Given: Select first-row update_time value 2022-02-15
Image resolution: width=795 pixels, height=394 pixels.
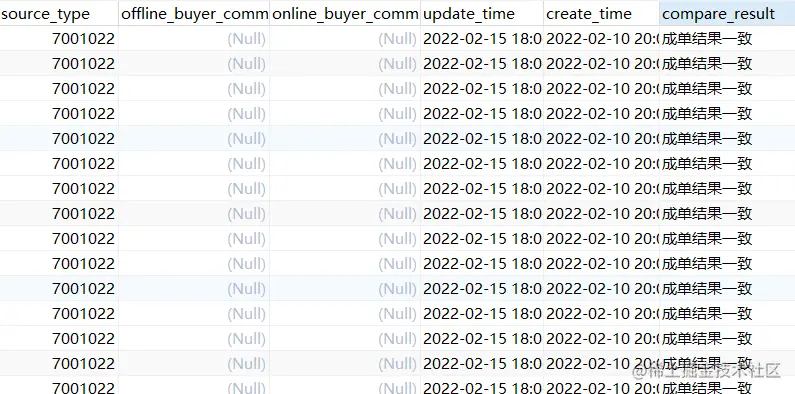Looking at the screenshot, I should coord(482,39).
